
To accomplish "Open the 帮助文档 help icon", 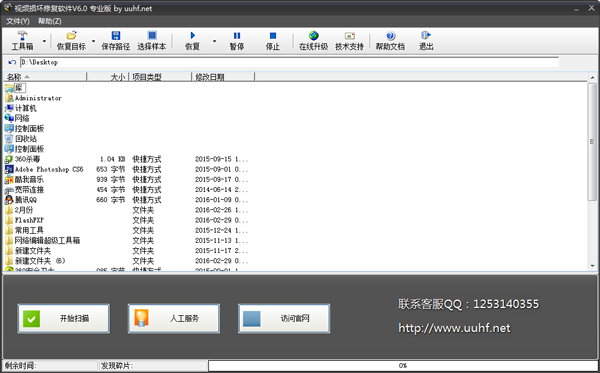I will 390,36.
